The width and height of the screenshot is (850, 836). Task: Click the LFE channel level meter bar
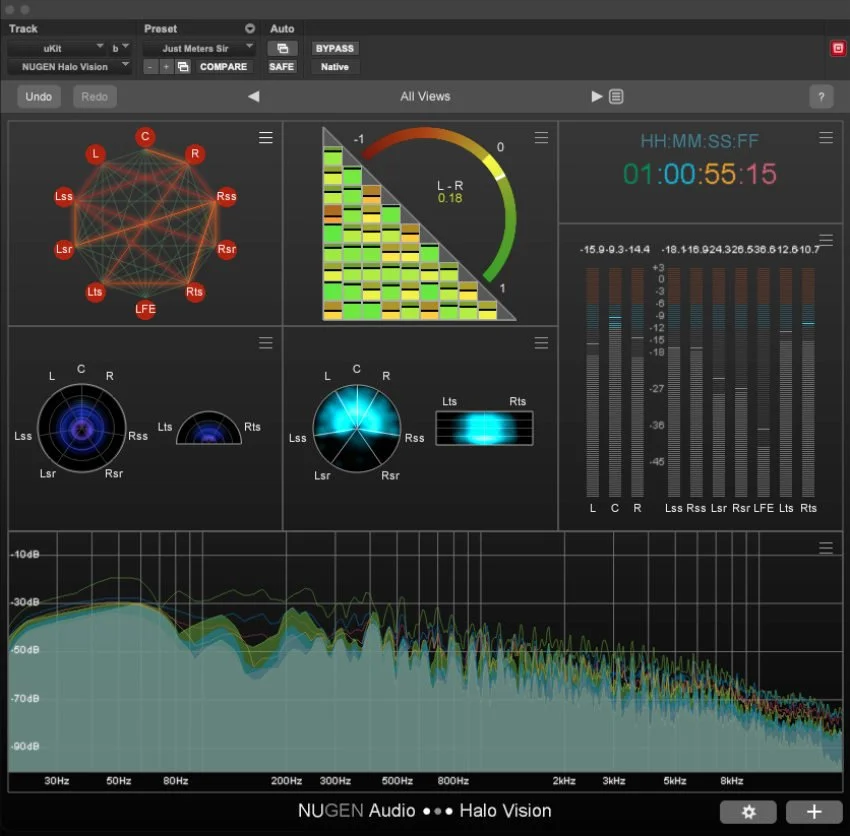[763, 382]
